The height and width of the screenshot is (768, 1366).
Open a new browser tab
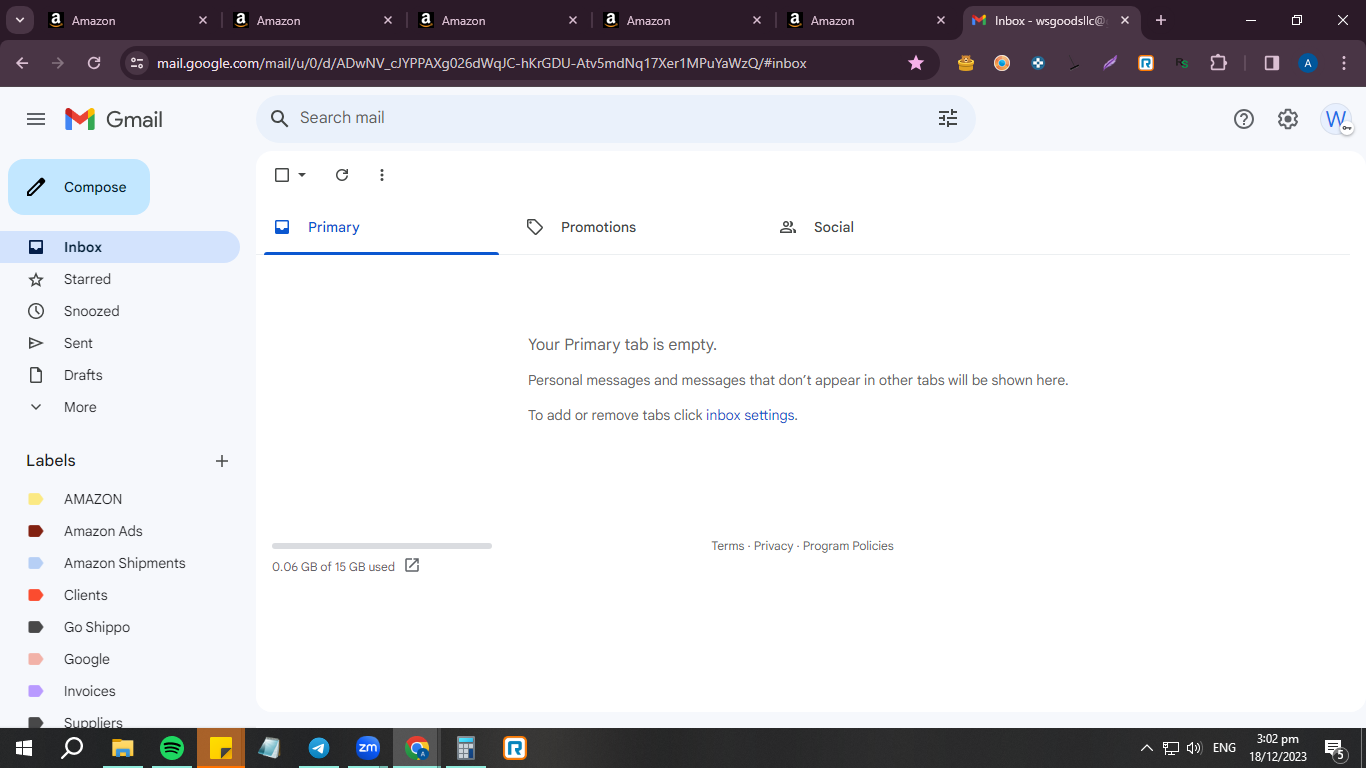coord(1160,20)
